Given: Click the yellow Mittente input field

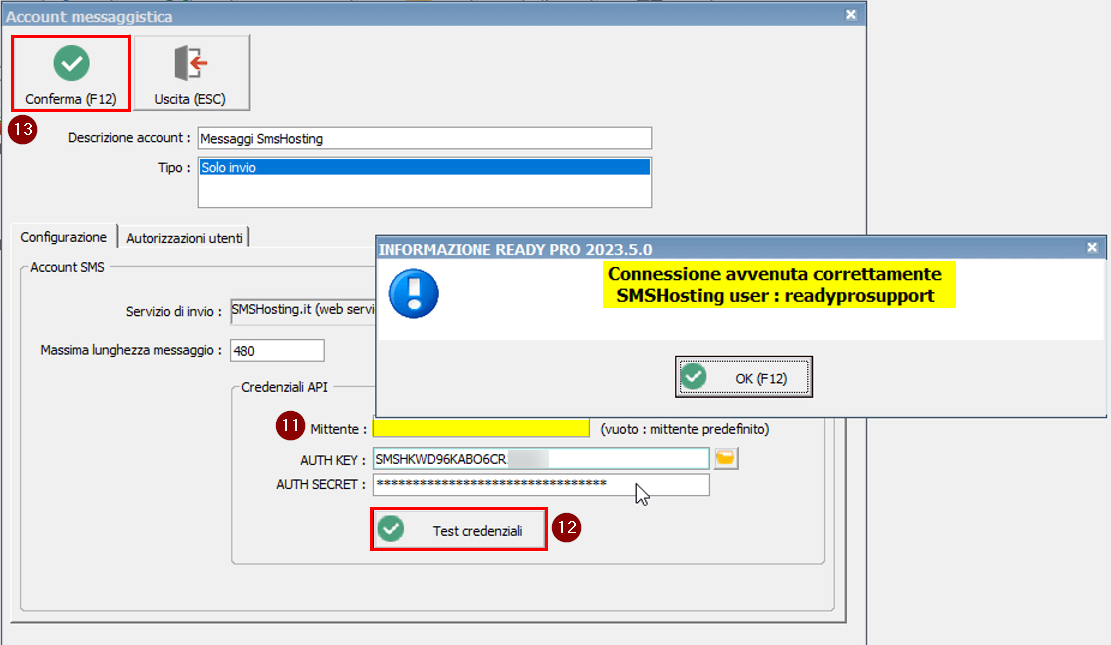Looking at the screenshot, I should 481,428.
